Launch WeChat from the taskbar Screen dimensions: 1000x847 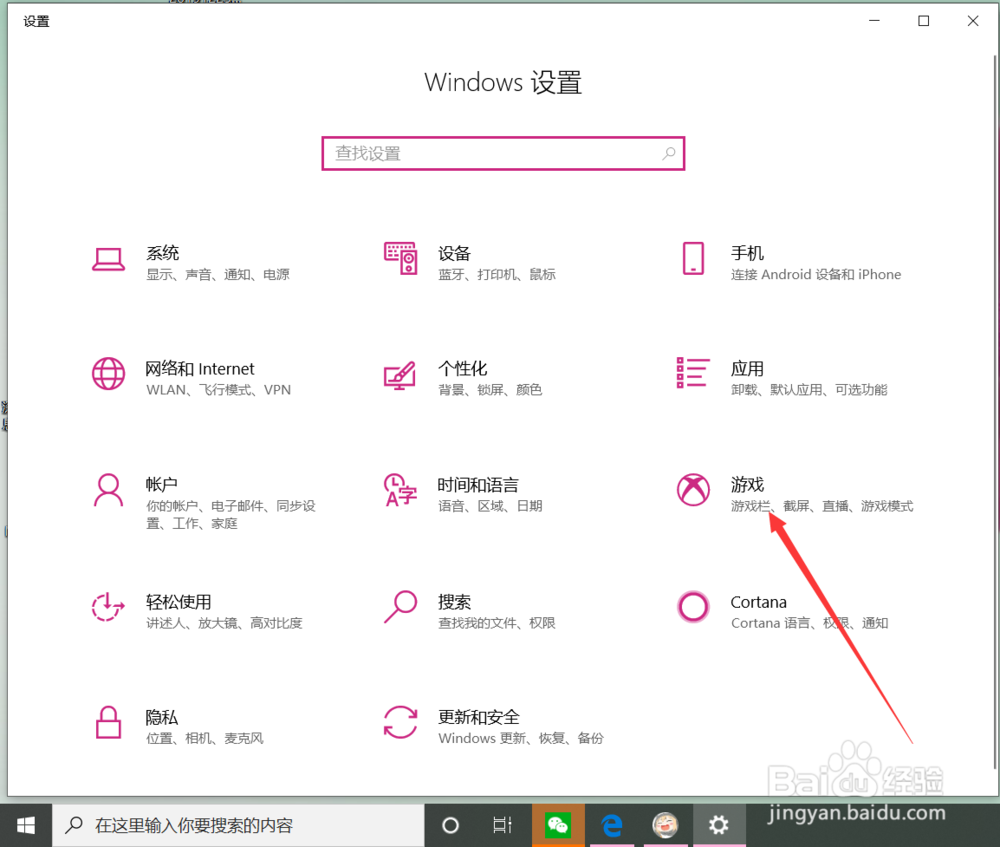point(559,825)
